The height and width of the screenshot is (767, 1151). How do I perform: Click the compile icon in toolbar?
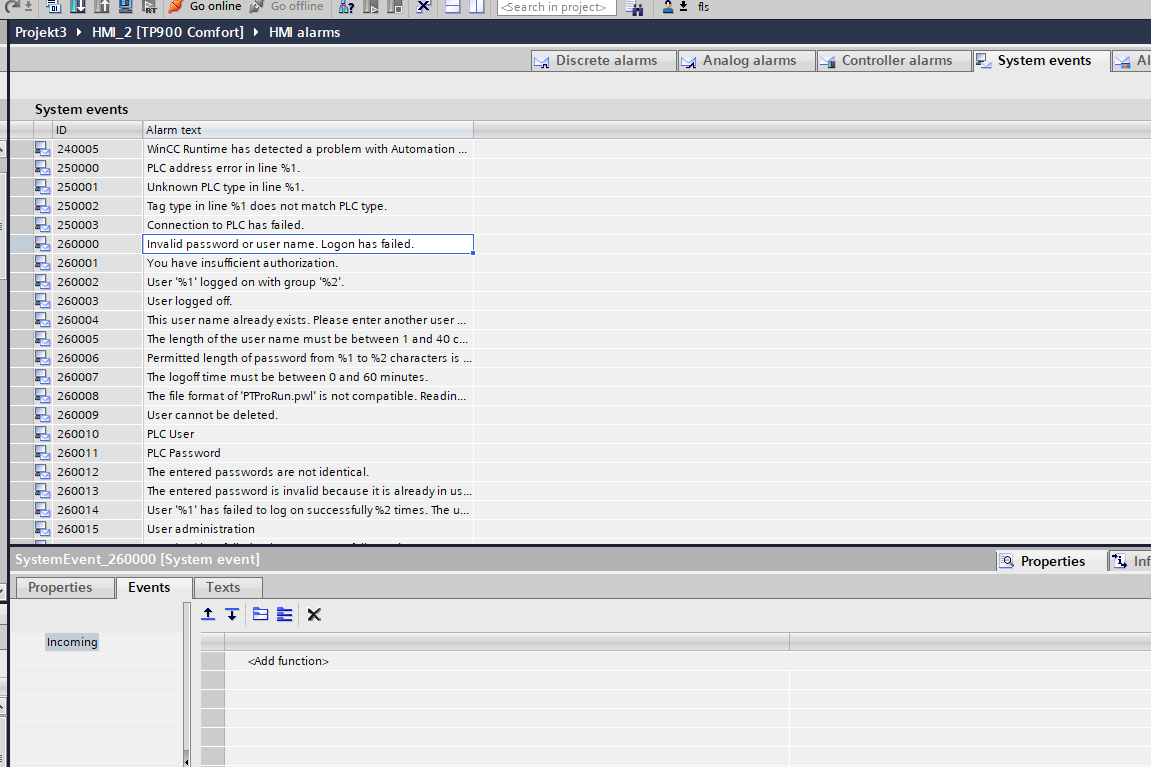click(x=54, y=7)
